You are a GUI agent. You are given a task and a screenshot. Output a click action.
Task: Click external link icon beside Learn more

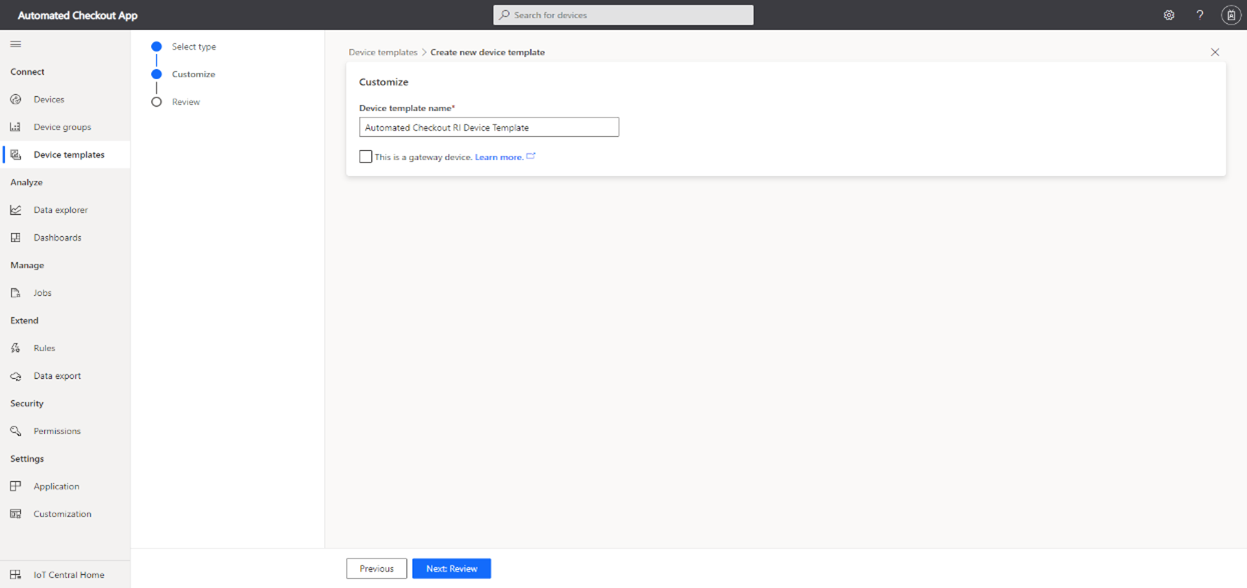pyautogui.click(x=531, y=156)
